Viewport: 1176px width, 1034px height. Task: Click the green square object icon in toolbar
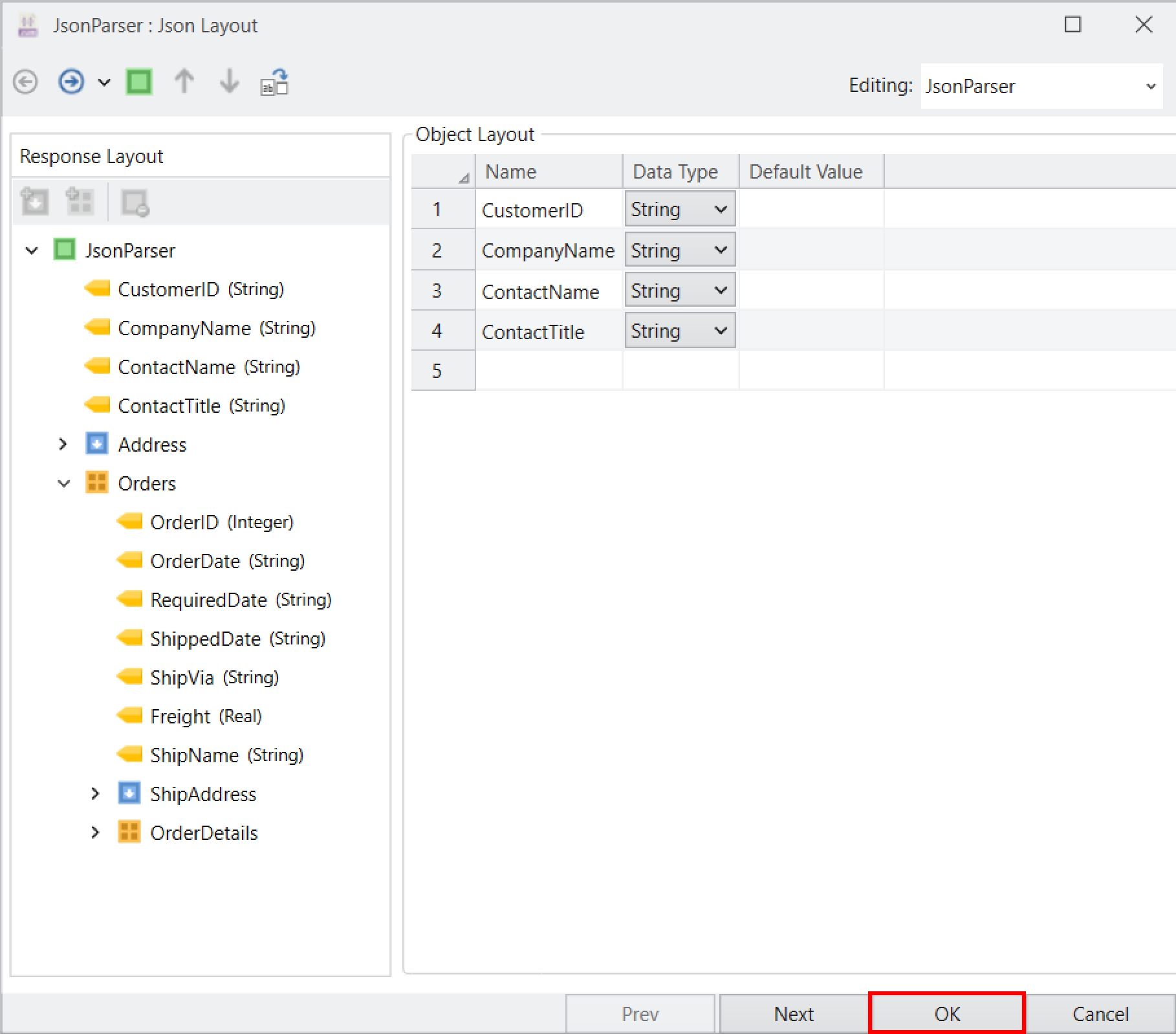[139, 82]
